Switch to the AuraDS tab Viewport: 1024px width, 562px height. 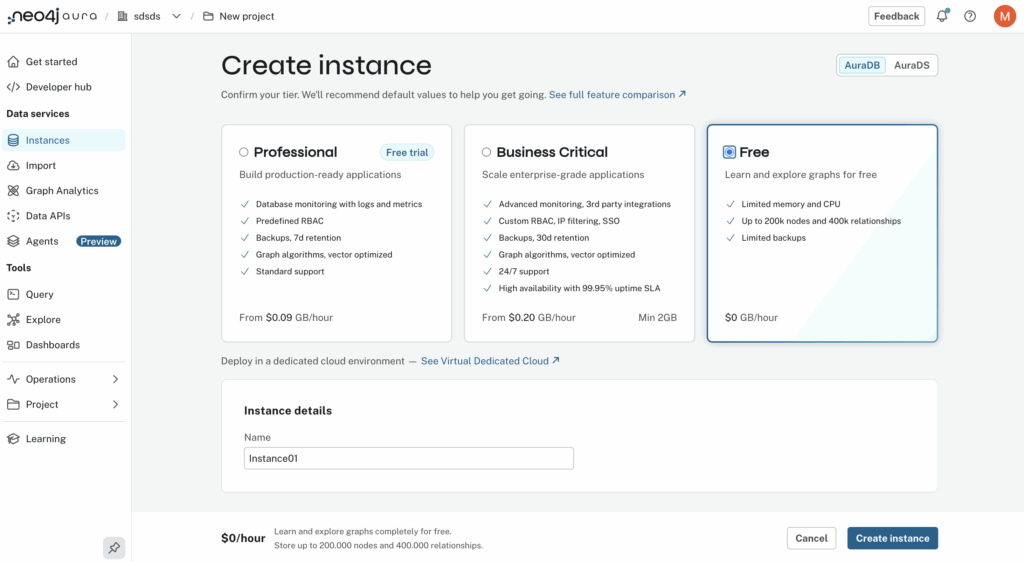tap(911, 65)
